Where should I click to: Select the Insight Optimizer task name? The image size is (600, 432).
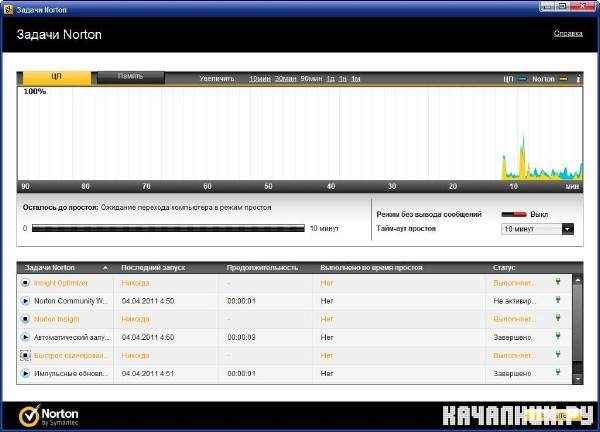61,283
